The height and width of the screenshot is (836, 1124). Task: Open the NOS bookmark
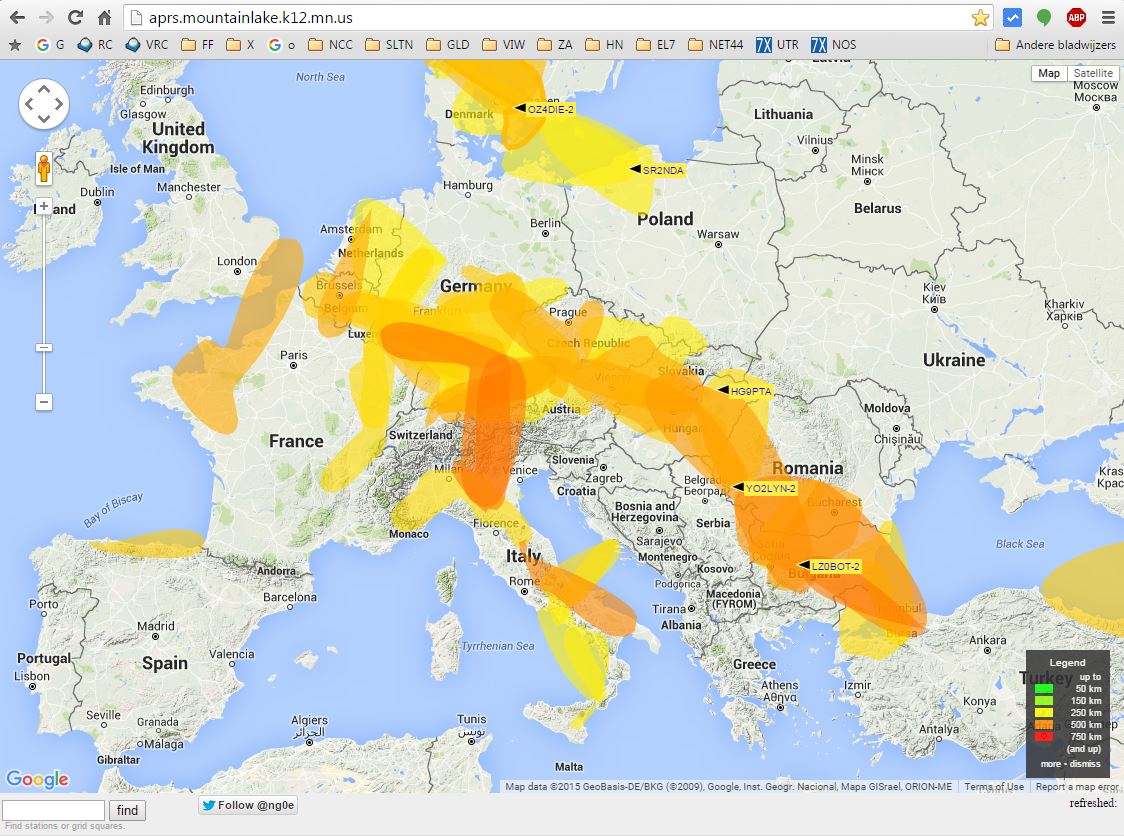(x=834, y=44)
